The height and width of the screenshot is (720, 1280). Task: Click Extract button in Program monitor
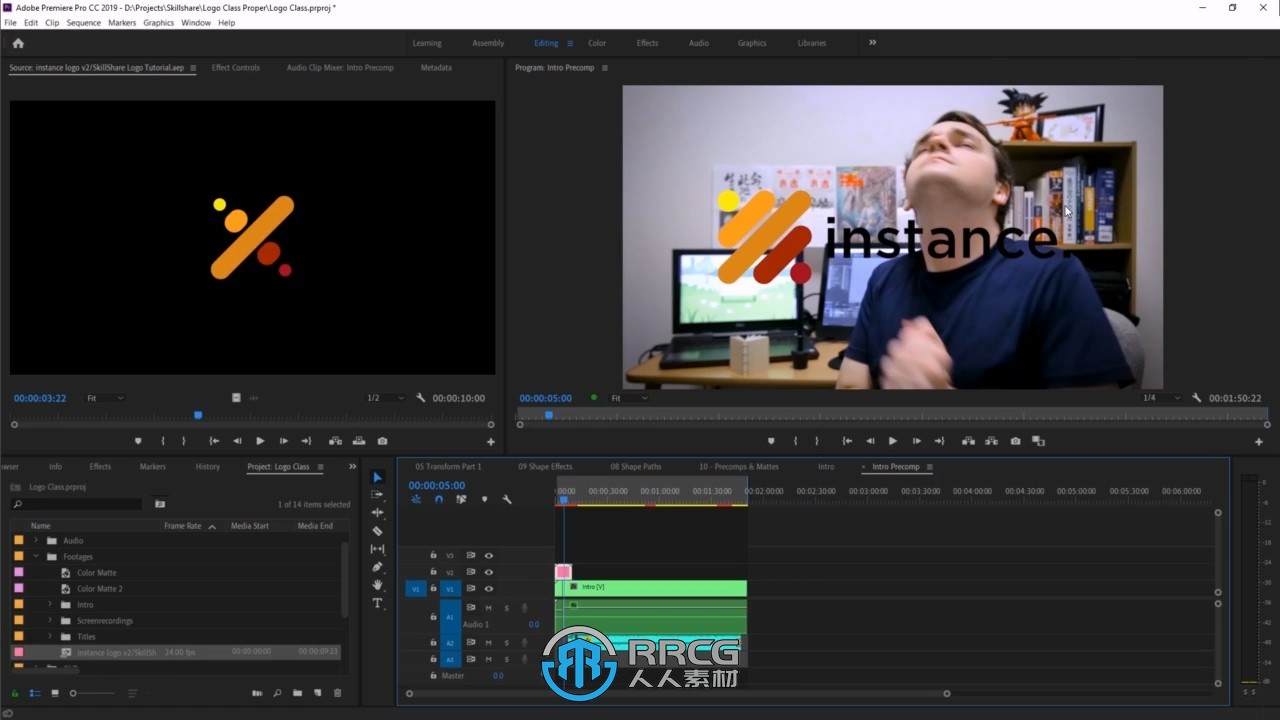tap(991, 441)
